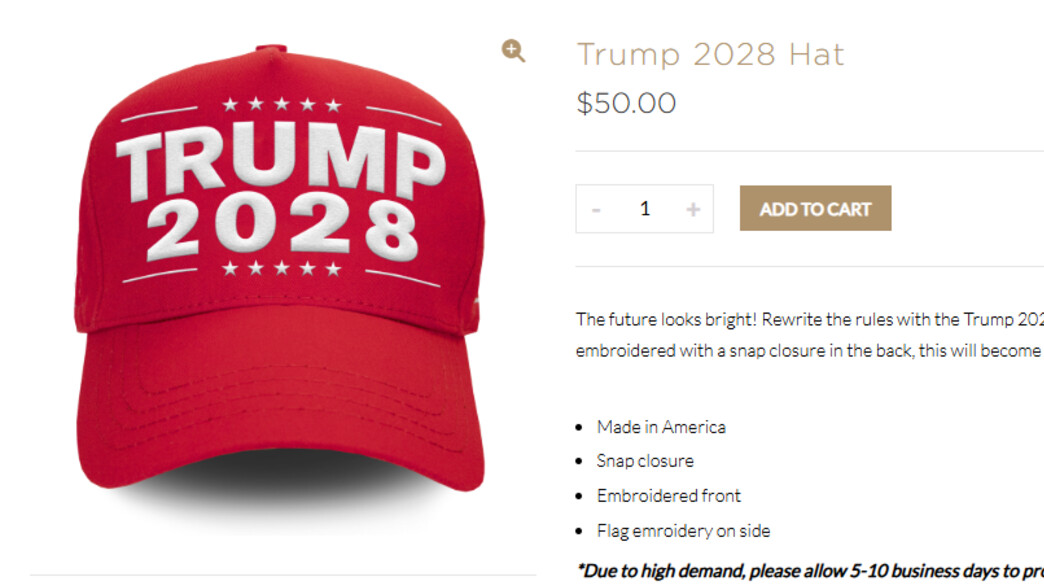Select the $50.00 price text
The image size is (1044, 587).
(x=626, y=104)
